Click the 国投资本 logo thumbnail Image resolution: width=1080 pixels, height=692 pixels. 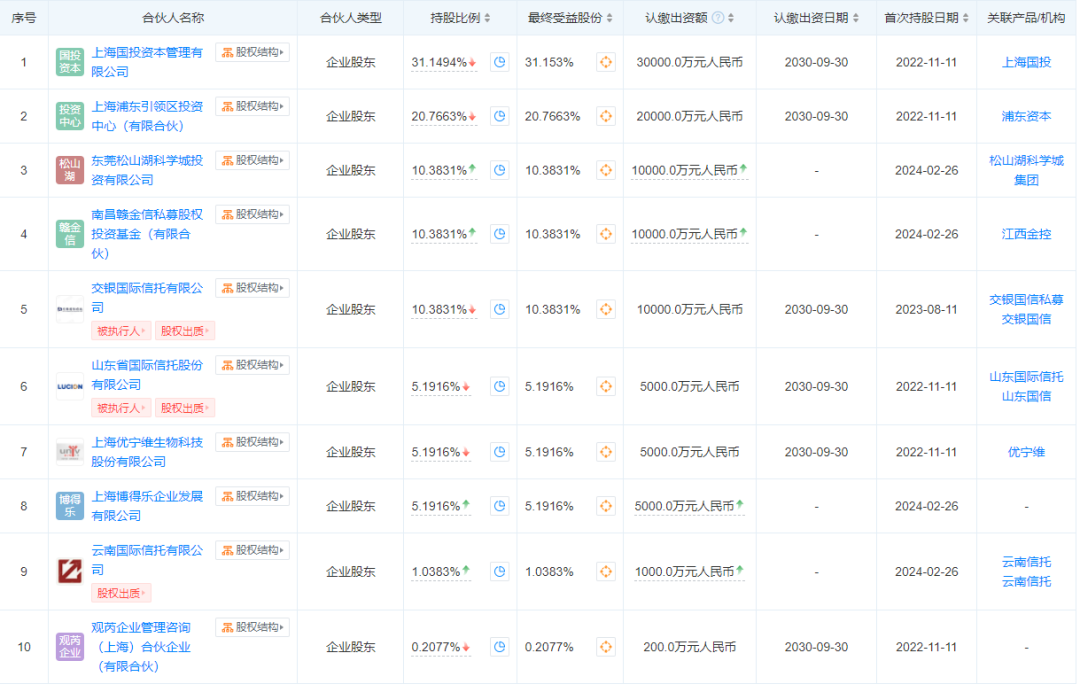(x=70, y=62)
